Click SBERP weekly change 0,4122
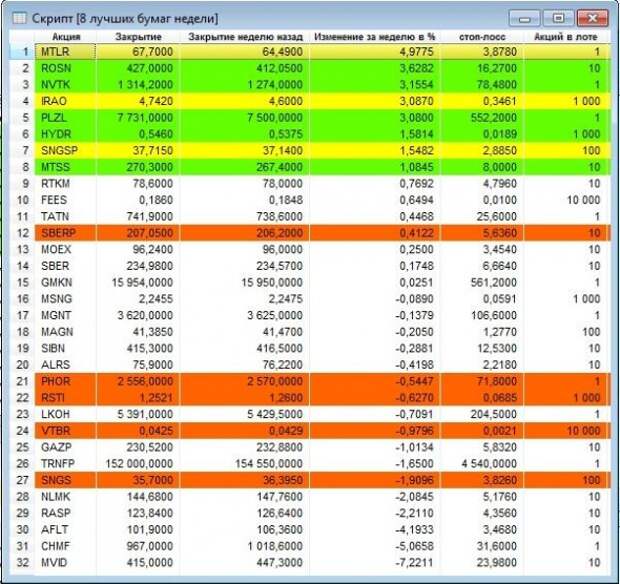The image size is (620, 584). tap(374, 233)
